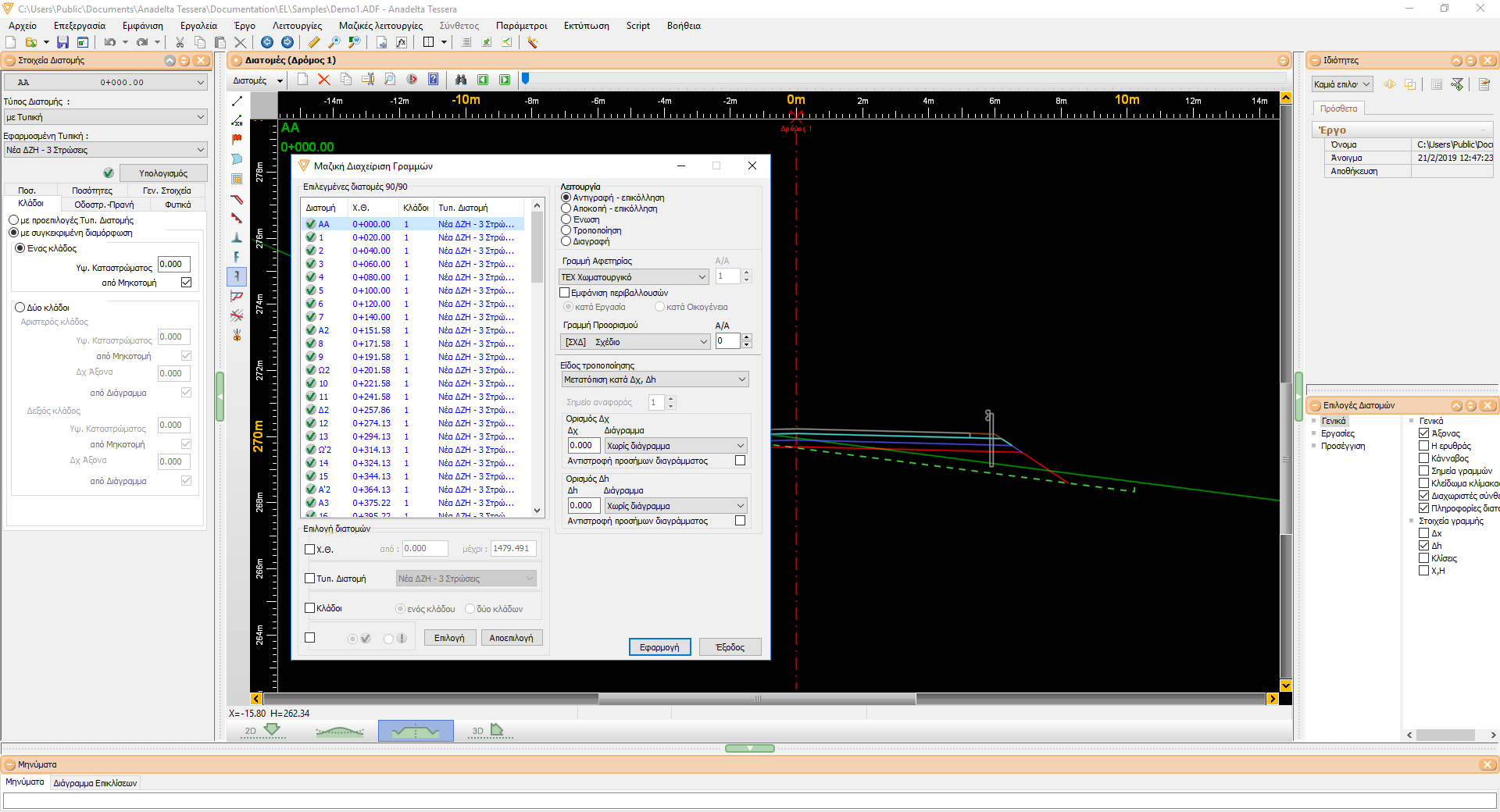Select Διαγραφή radio option
This screenshot has width=1500, height=812.
point(566,241)
